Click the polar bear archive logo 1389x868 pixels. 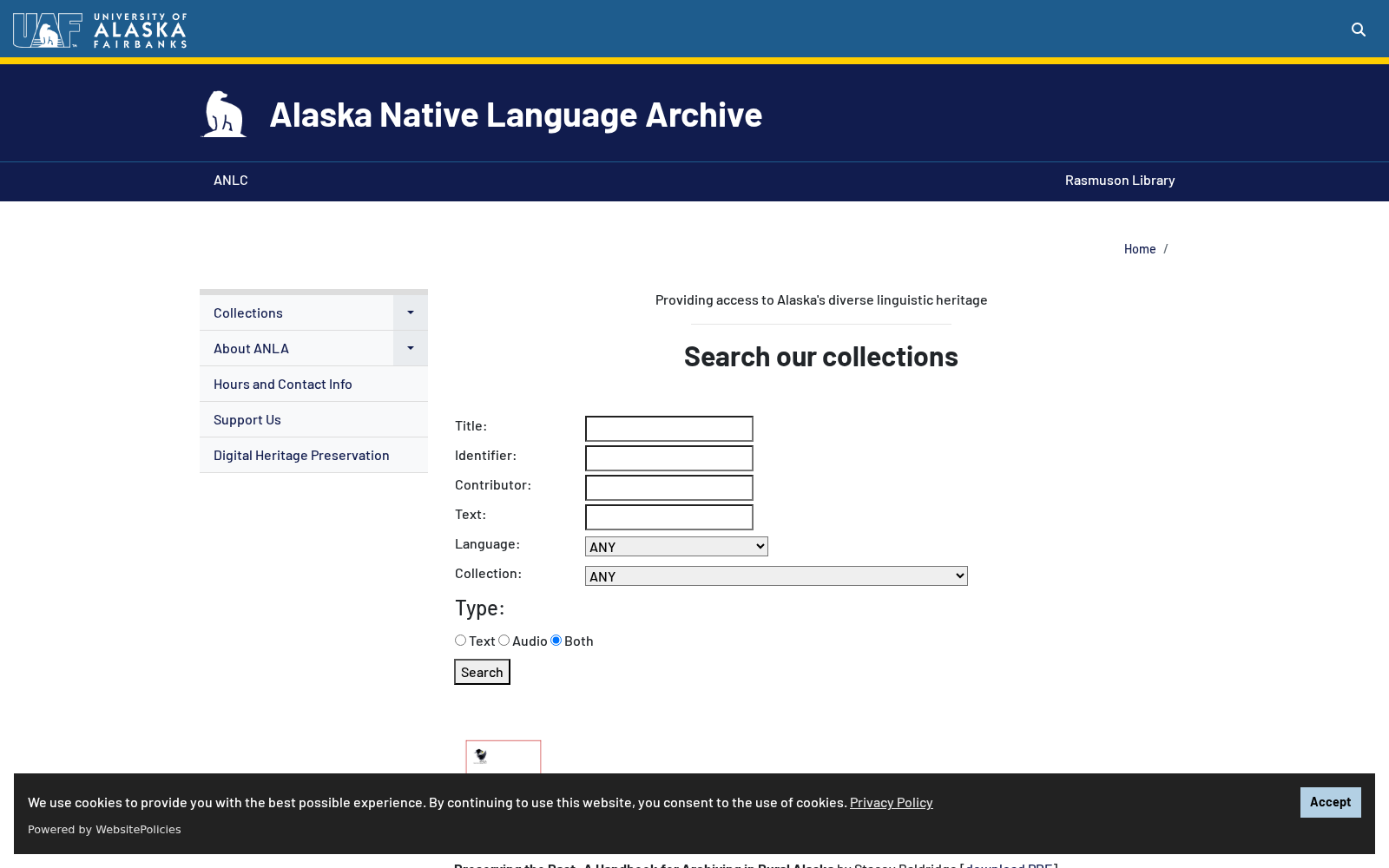point(224,114)
